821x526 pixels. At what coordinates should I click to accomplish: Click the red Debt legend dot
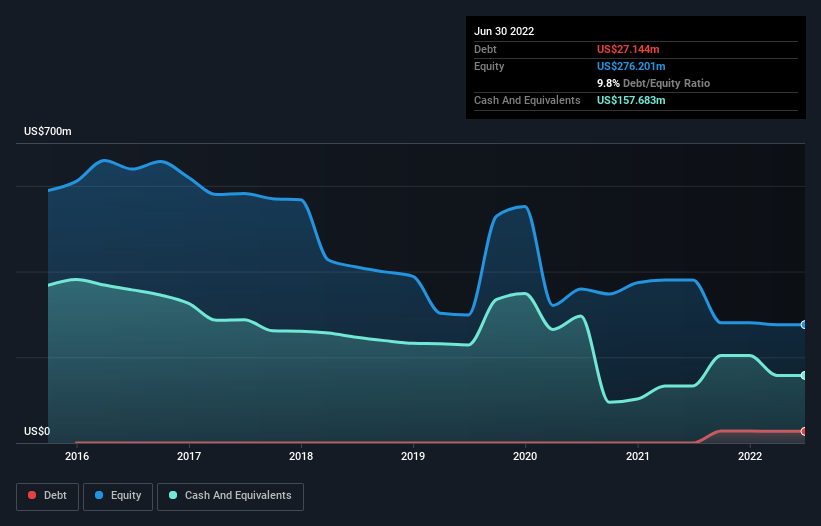[32, 495]
